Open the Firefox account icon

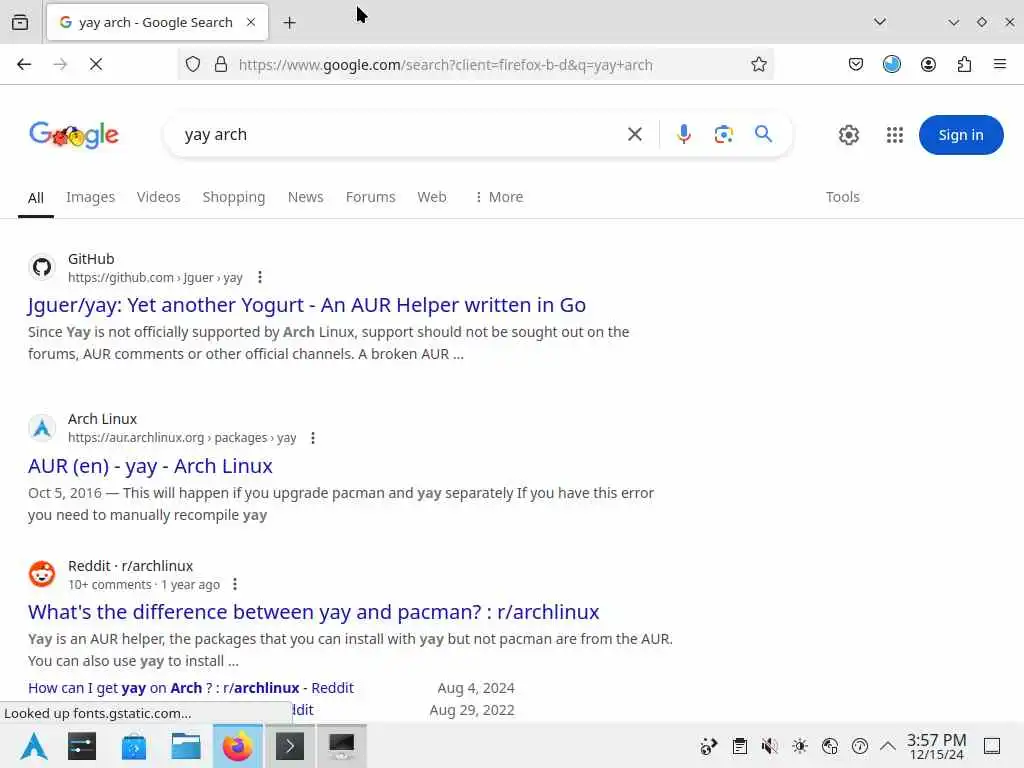pyautogui.click(x=928, y=64)
